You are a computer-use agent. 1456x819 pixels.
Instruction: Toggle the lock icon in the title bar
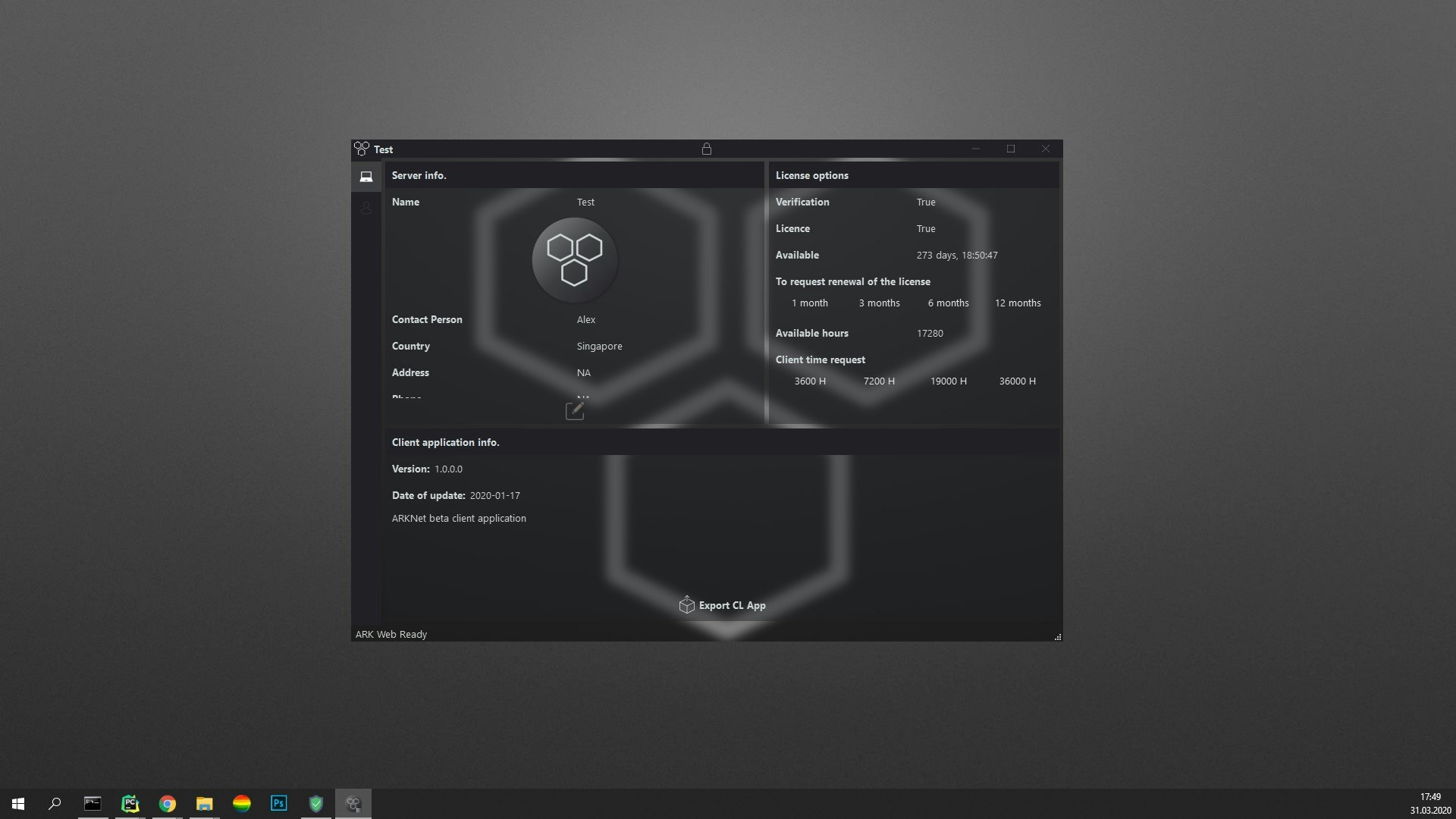coord(707,149)
